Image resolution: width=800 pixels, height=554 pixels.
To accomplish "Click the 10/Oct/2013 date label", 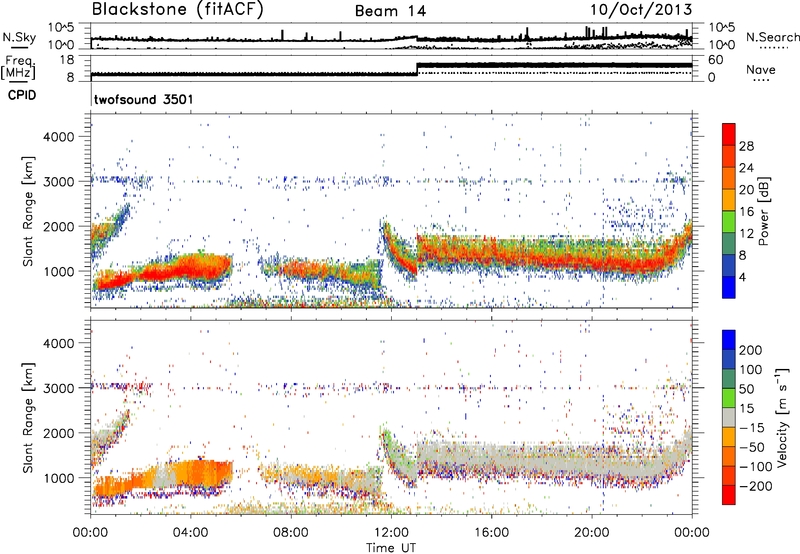I will point(641,10).
